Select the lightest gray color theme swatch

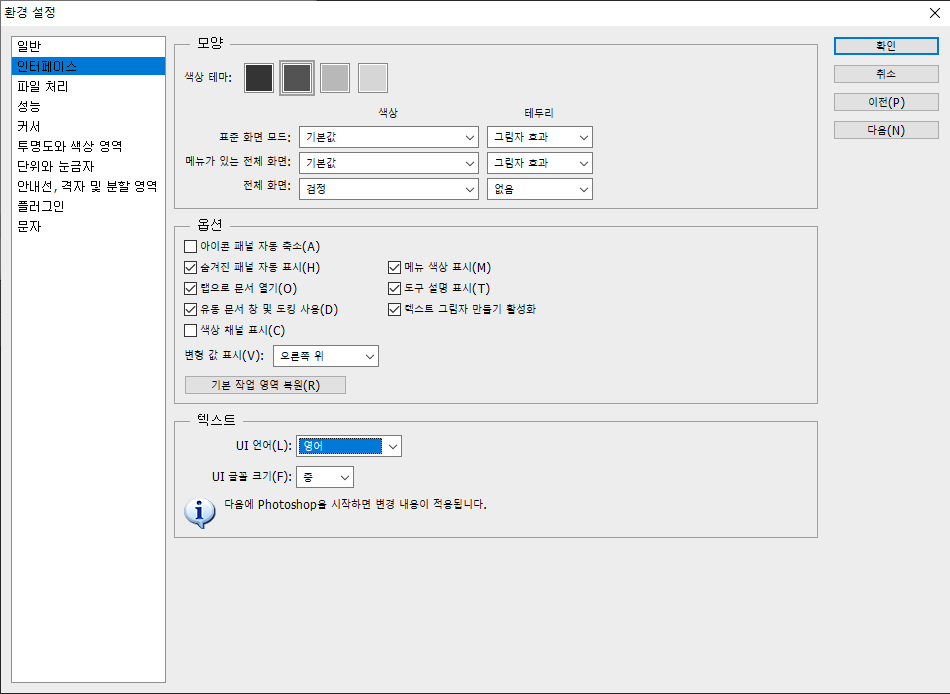[x=373, y=78]
